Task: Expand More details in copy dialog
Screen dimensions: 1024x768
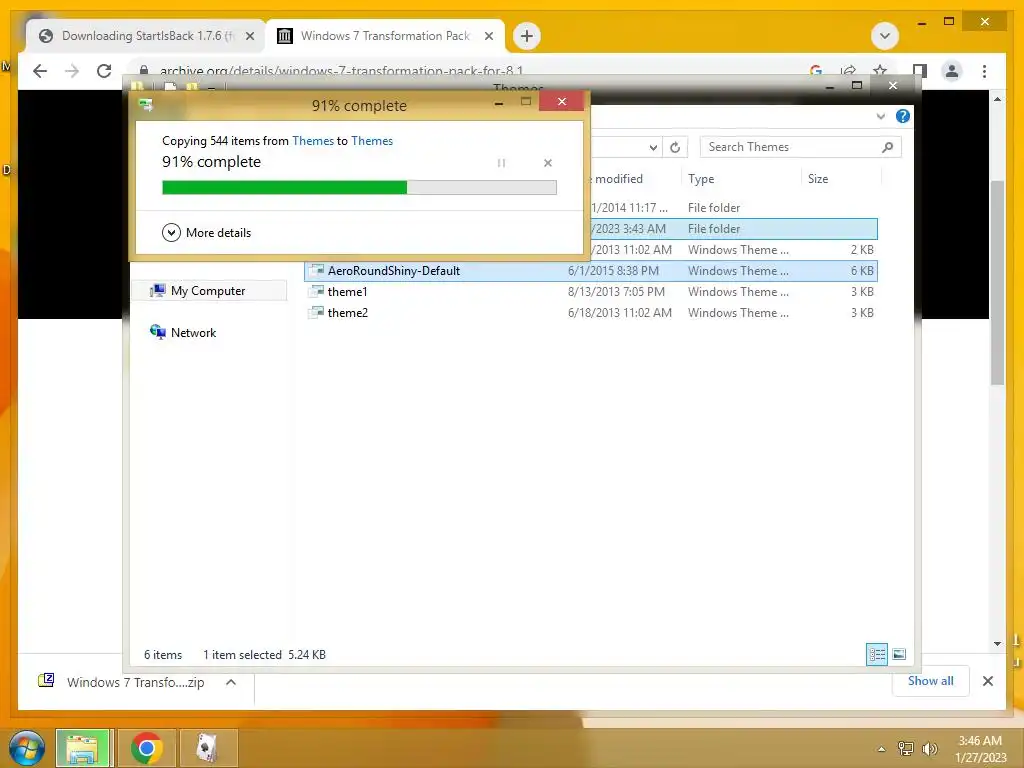Action: click(206, 232)
